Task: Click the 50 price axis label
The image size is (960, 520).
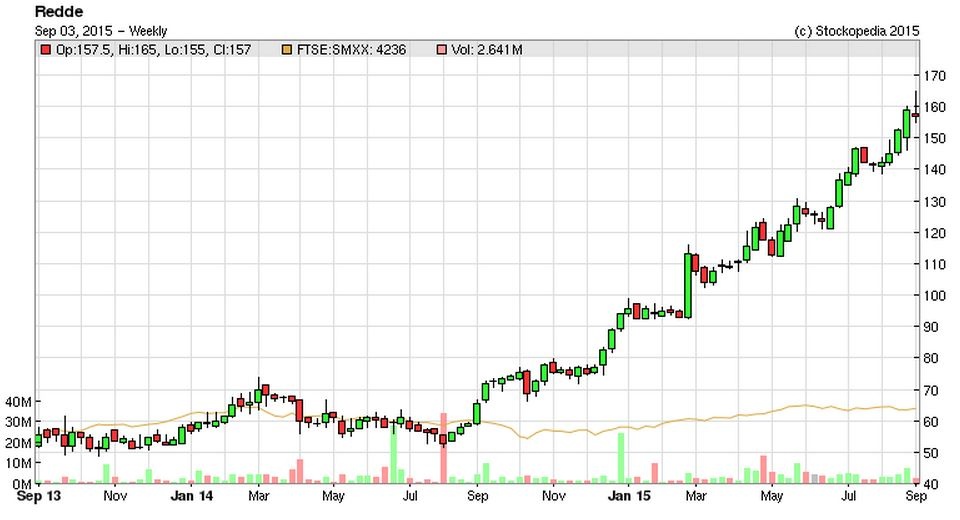Action: tap(931, 453)
